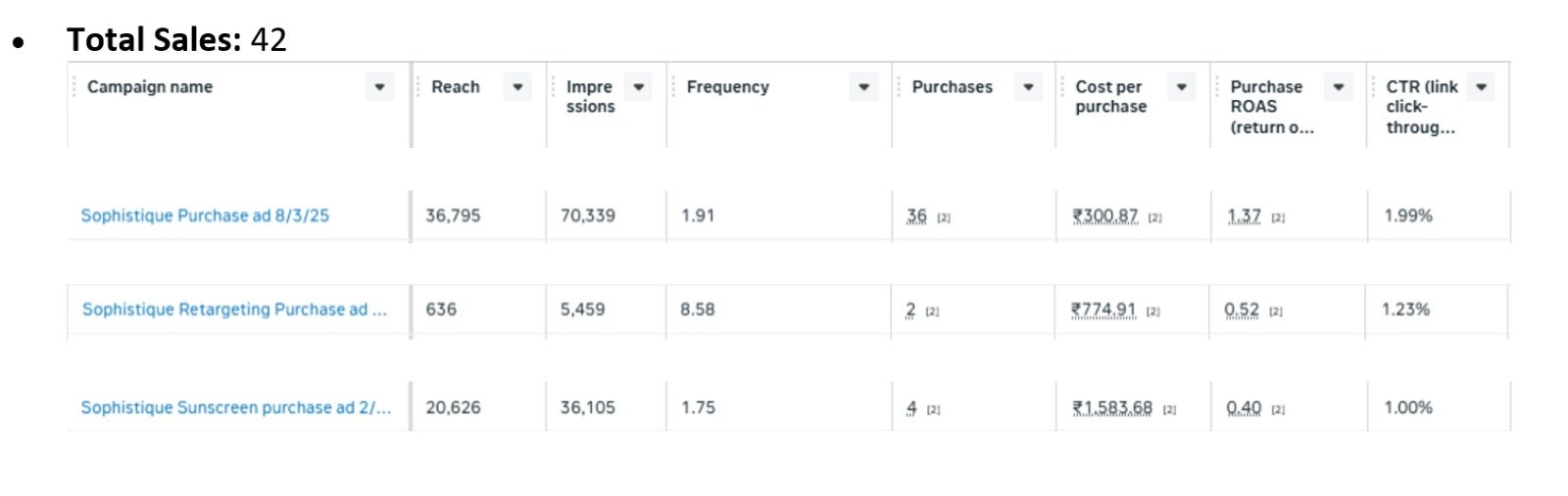Select CTR value 1.99%
Screen dimensions: 1568x496
pos(1408,216)
